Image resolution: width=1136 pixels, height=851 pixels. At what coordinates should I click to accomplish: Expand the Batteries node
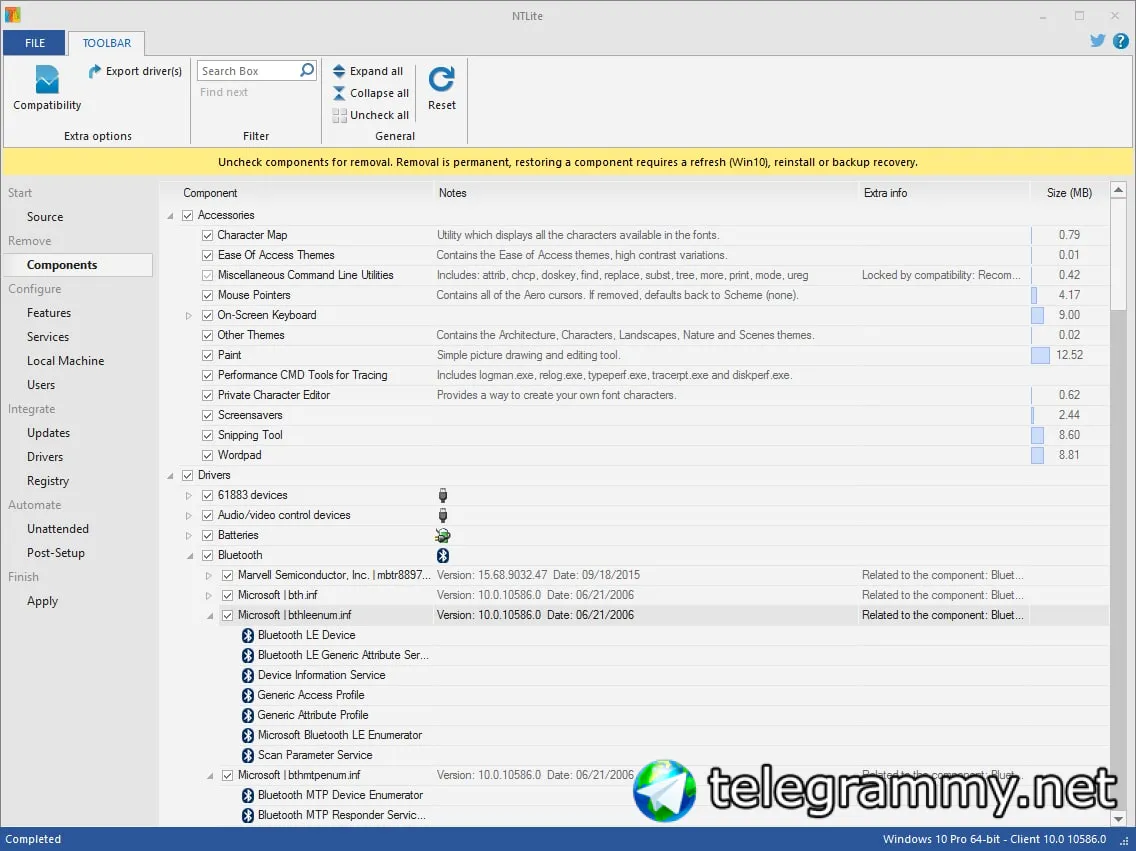point(188,536)
